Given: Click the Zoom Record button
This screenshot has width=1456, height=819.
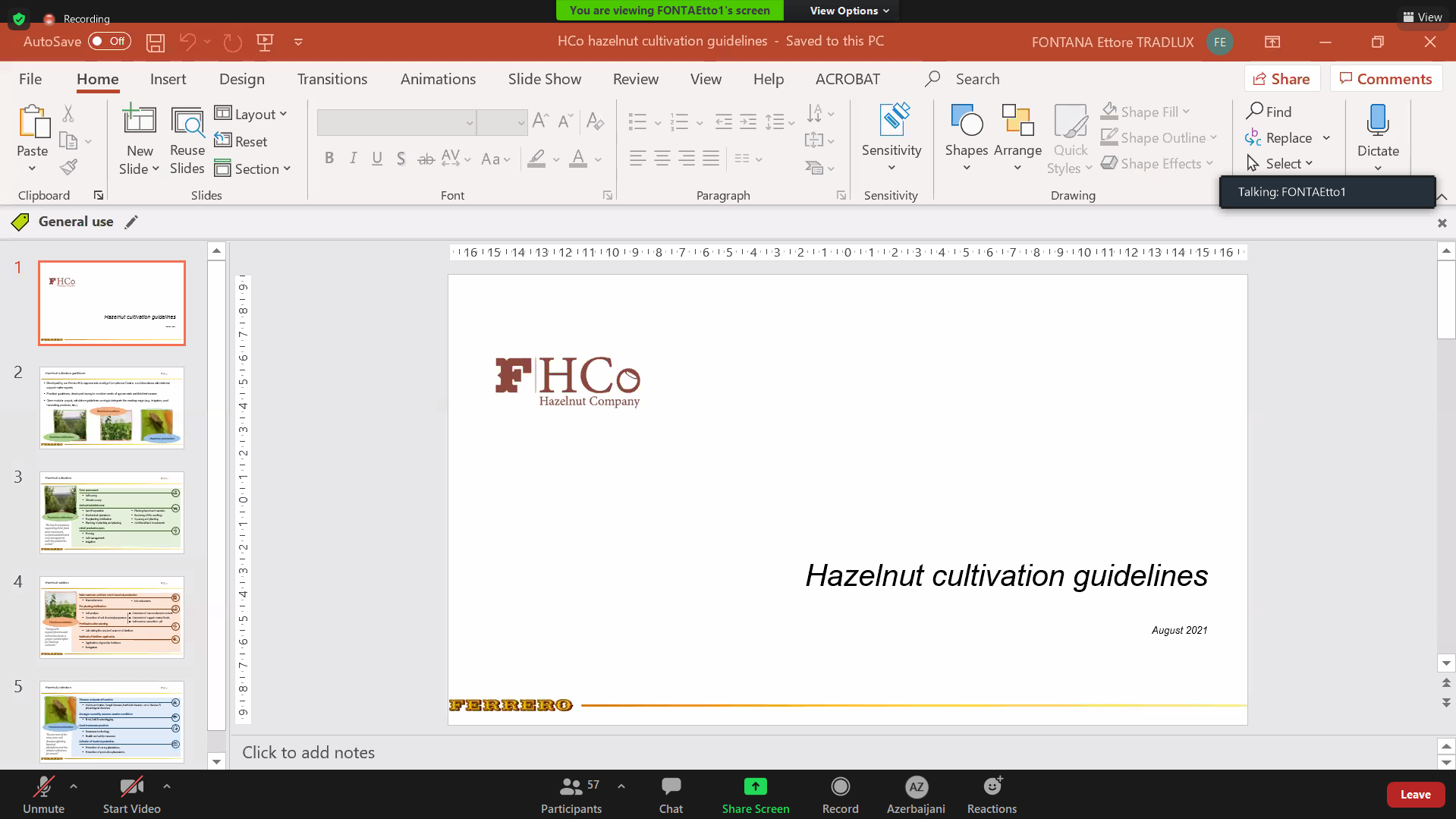Looking at the screenshot, I should (x=840, y=795).
